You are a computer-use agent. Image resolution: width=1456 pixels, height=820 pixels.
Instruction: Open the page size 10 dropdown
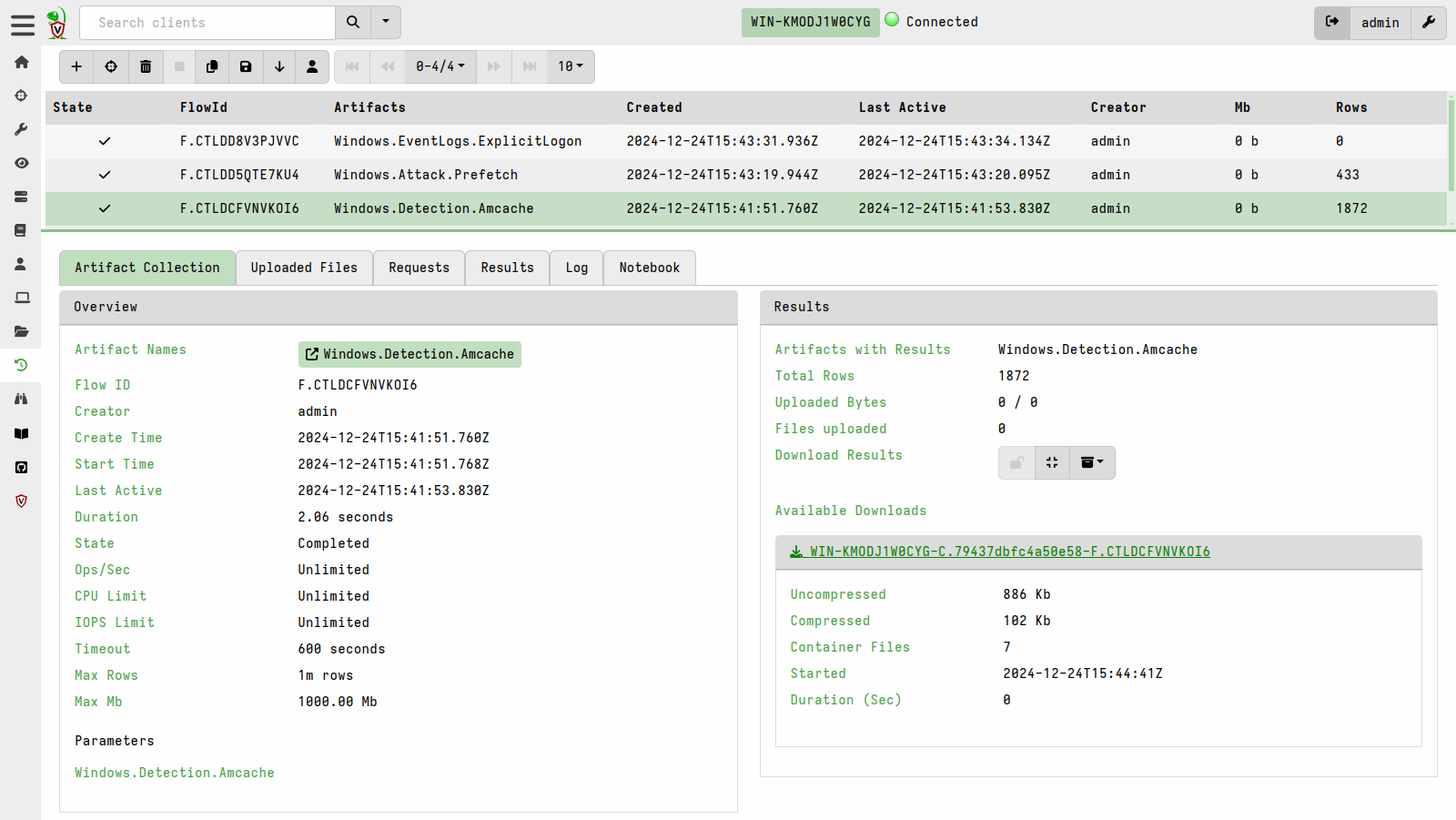[570, 66]
